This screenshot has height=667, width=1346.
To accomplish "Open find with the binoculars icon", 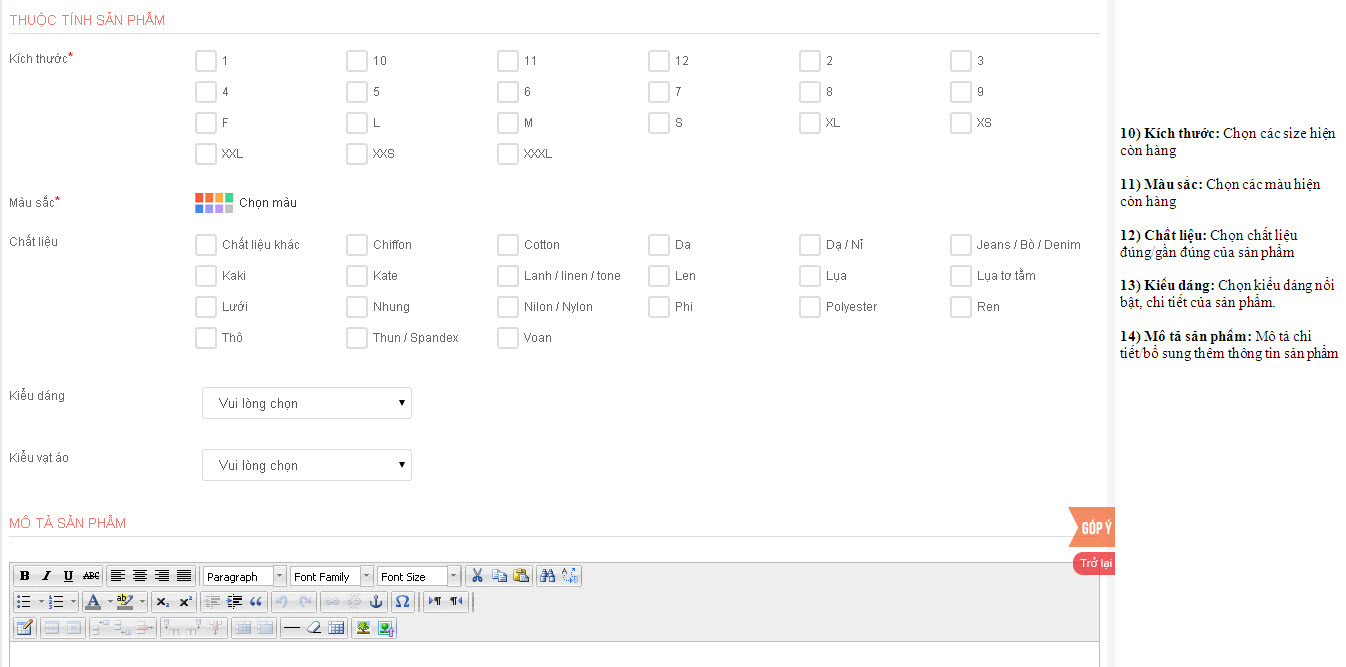I will [x=547, y=576].
